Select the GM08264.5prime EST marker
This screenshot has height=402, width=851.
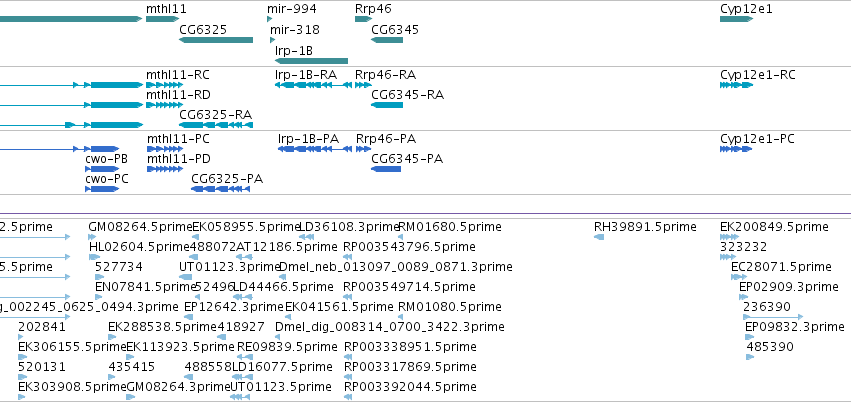click(92, 237)
